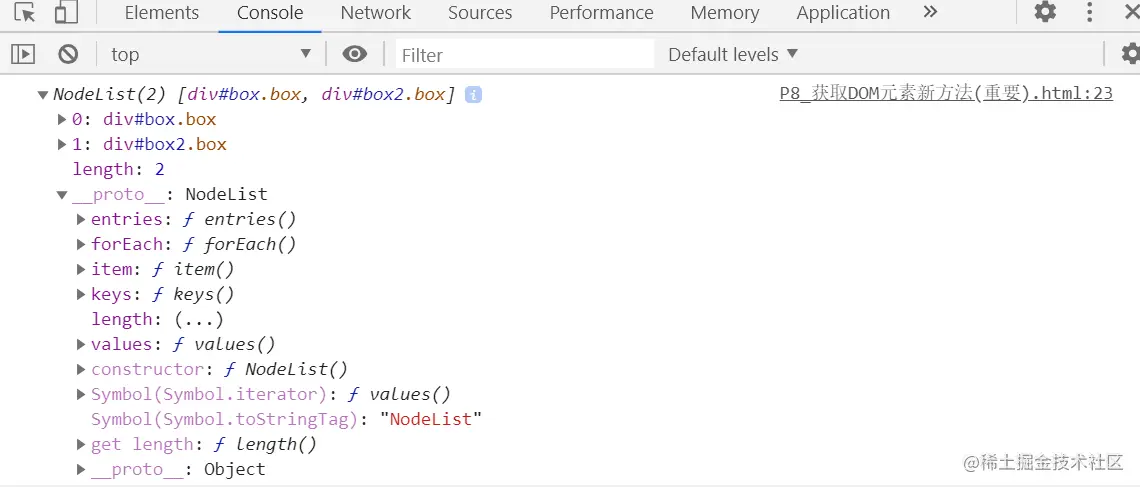Open the Default levels dropdown
1140x489 pixels.
click(x=733, y=54)
